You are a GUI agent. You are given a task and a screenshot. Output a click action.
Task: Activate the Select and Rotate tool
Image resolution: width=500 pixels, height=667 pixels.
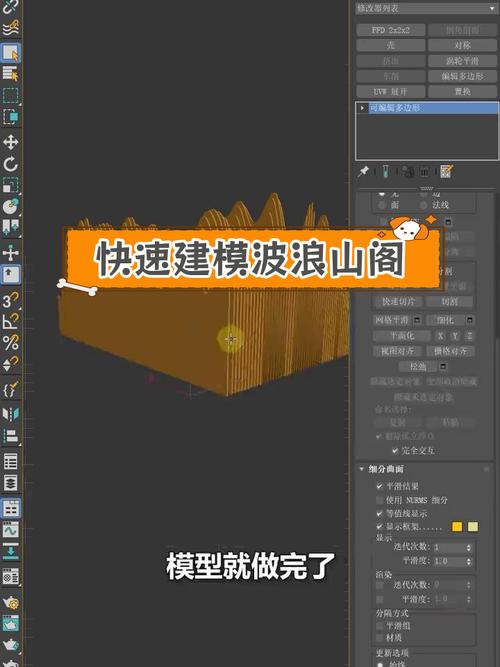pos(11,164)
